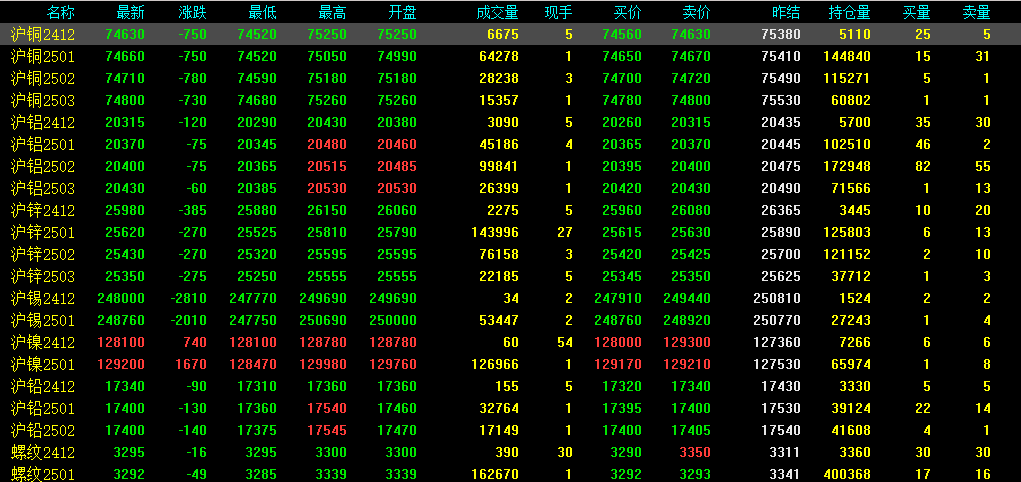This screenshot has width=1021, height=482.
Task: Select the 沪锡2412 contract name
Action: 43,299
